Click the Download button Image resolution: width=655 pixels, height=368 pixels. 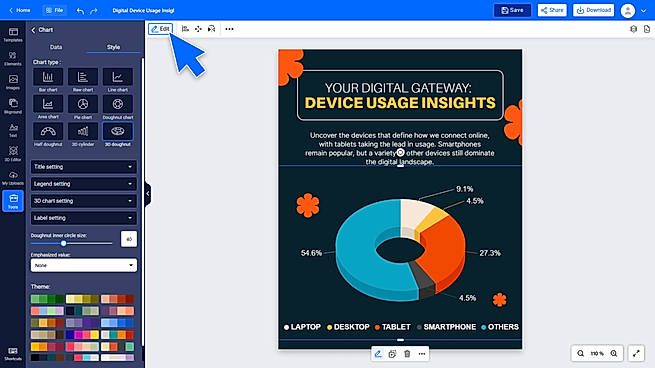pyautogui.click(x=593, y=10)
